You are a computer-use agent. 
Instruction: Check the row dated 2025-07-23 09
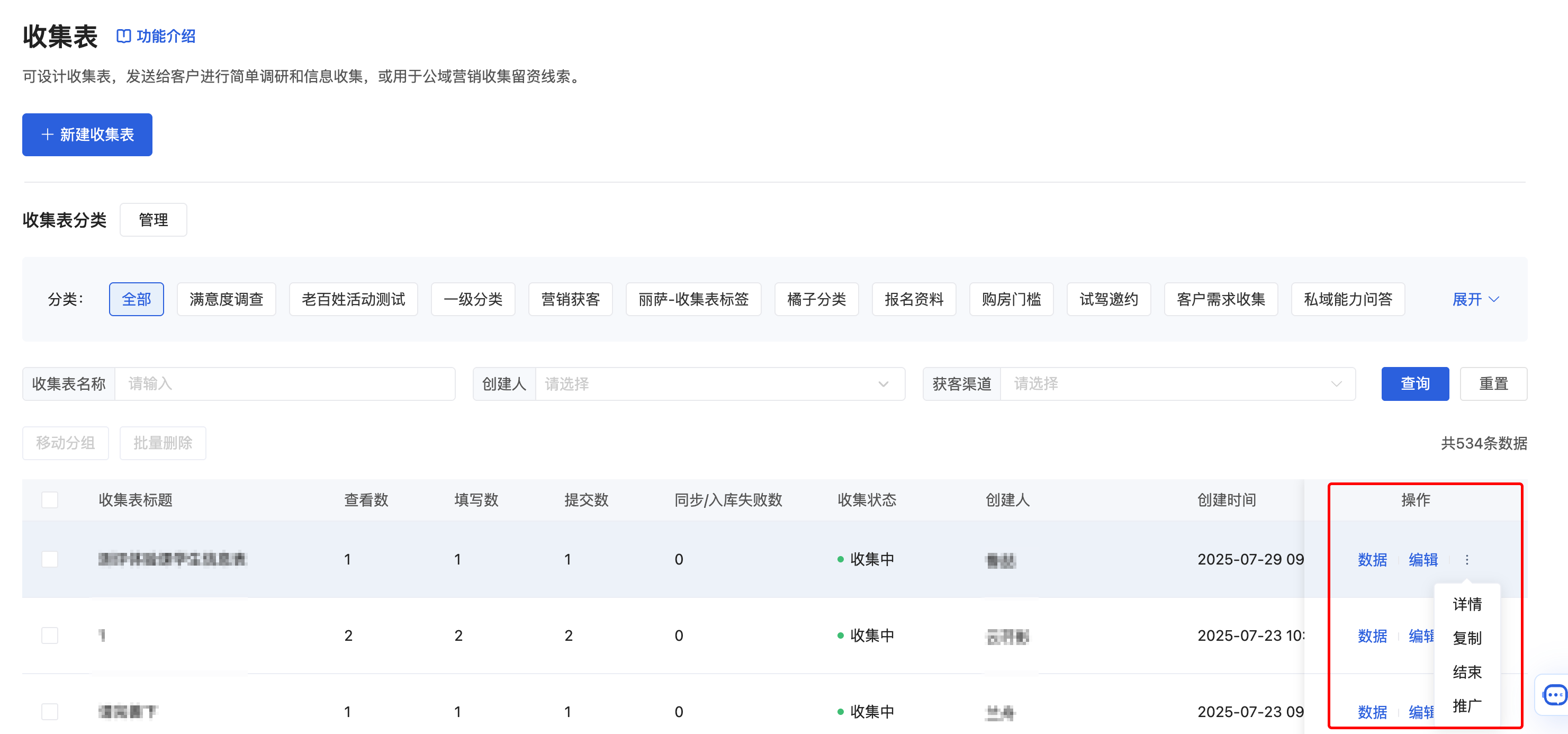[50, 711]
